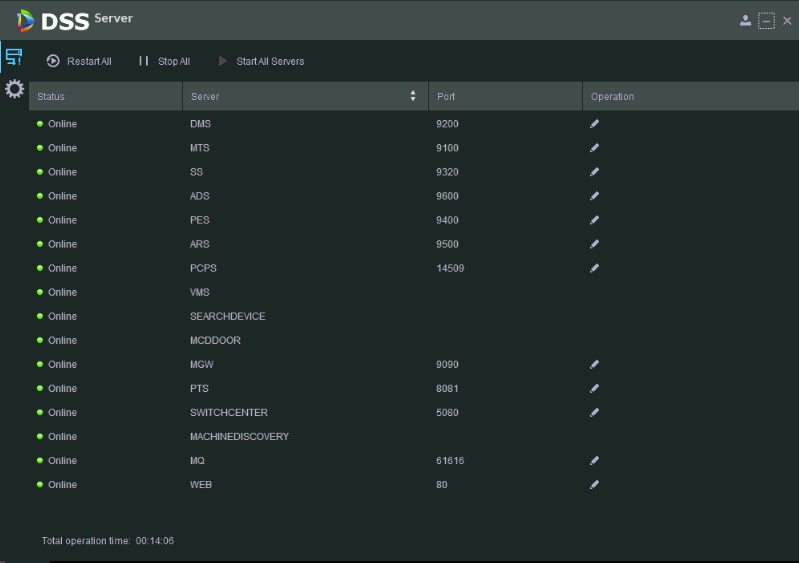Click the edit pencil for DMS server
The image size is (799, 563).
click(x=594, y=124)
